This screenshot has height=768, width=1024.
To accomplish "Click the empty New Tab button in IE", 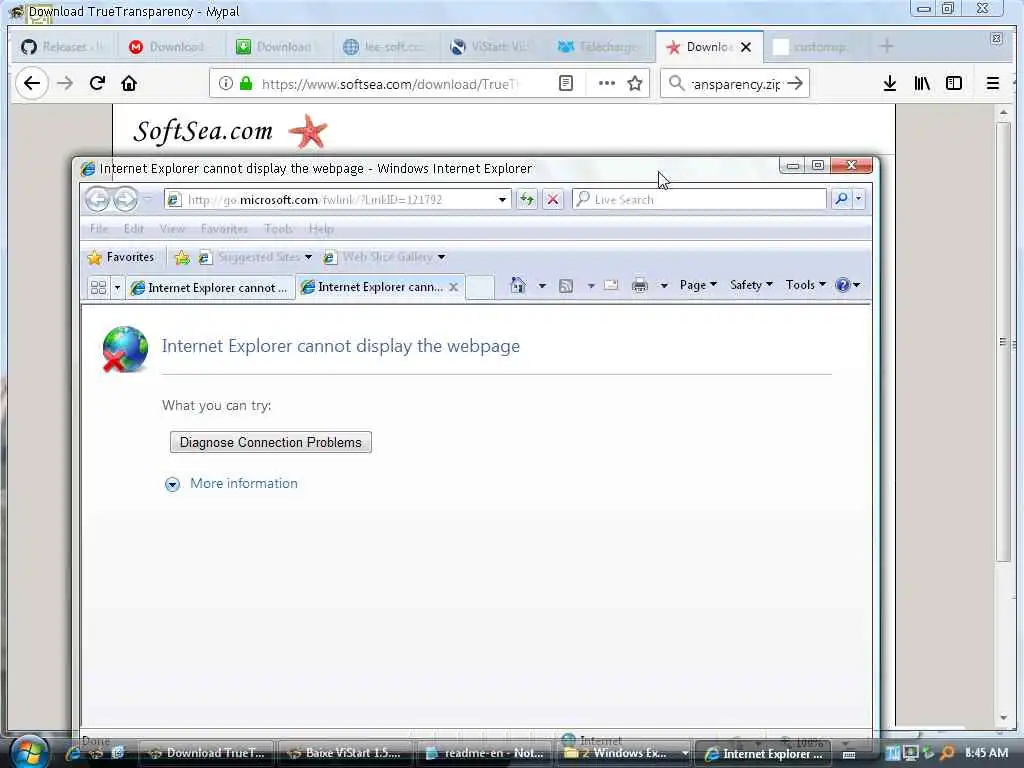I will pyautogui.click(x=480, y=287).
